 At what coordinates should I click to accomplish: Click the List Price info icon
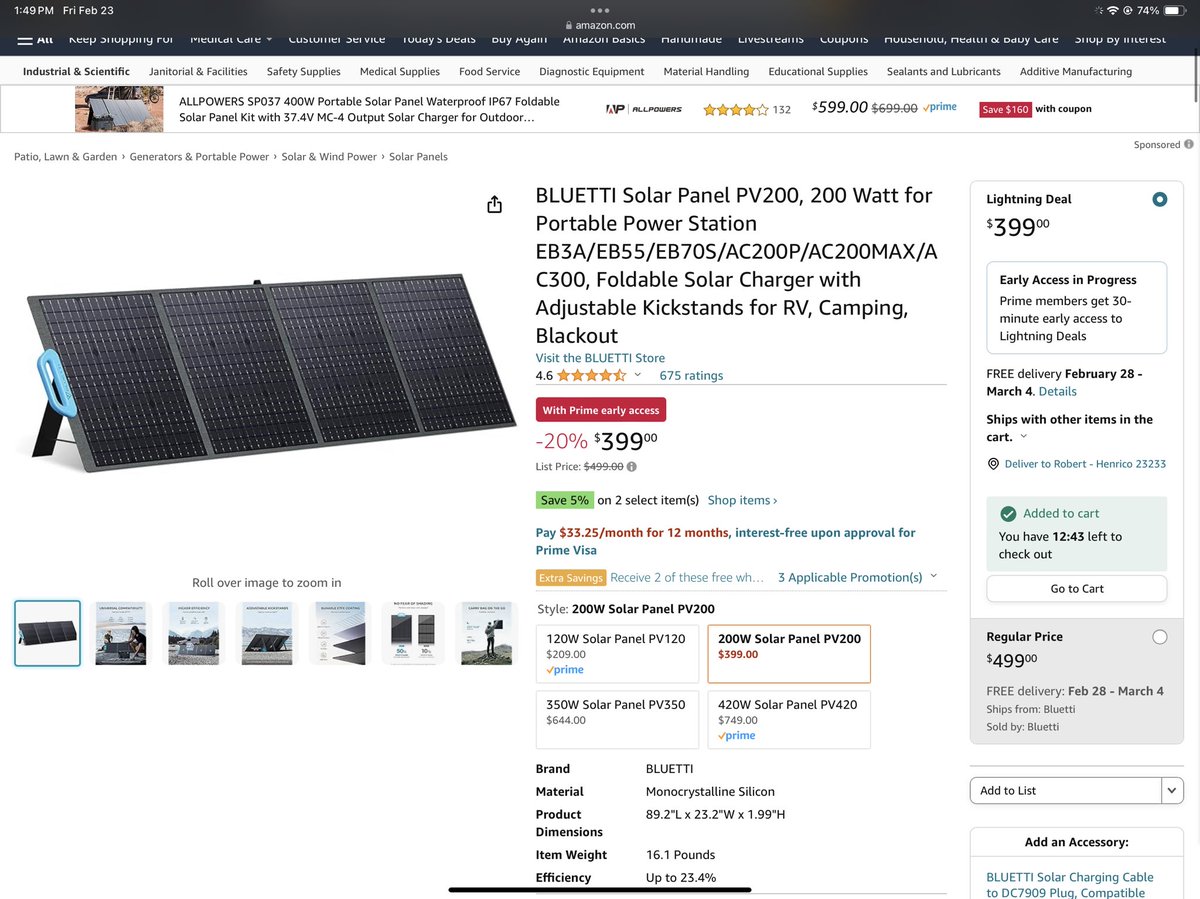point(632,467)
